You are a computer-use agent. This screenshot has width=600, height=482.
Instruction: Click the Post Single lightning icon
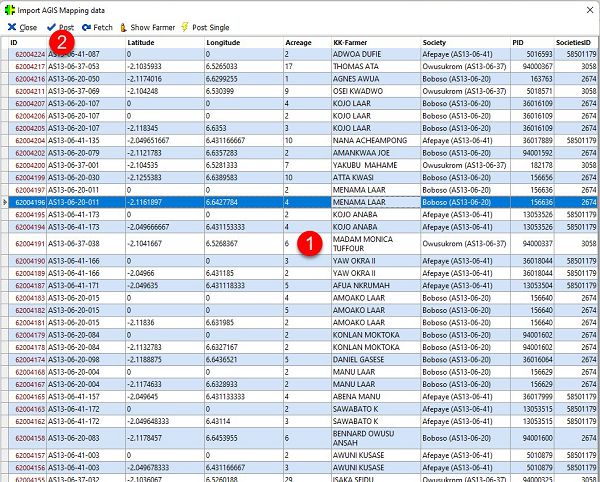point(185,27)
